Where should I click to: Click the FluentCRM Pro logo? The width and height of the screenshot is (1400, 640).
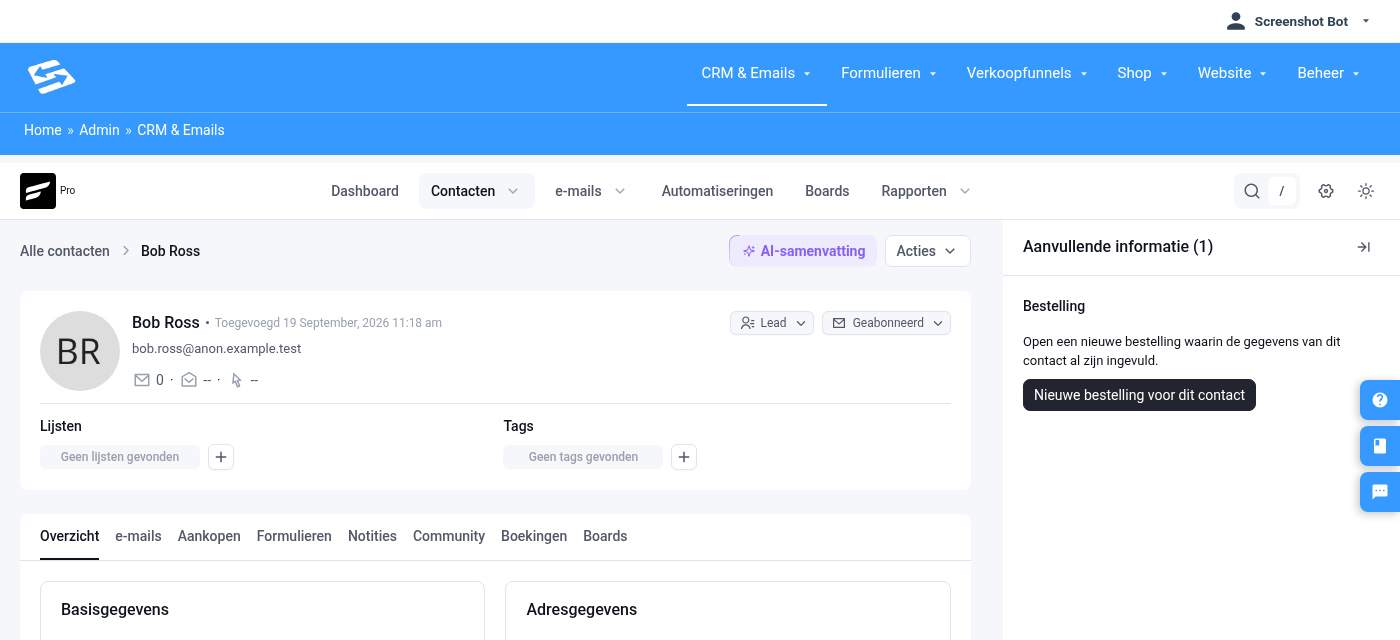[38, 191]
